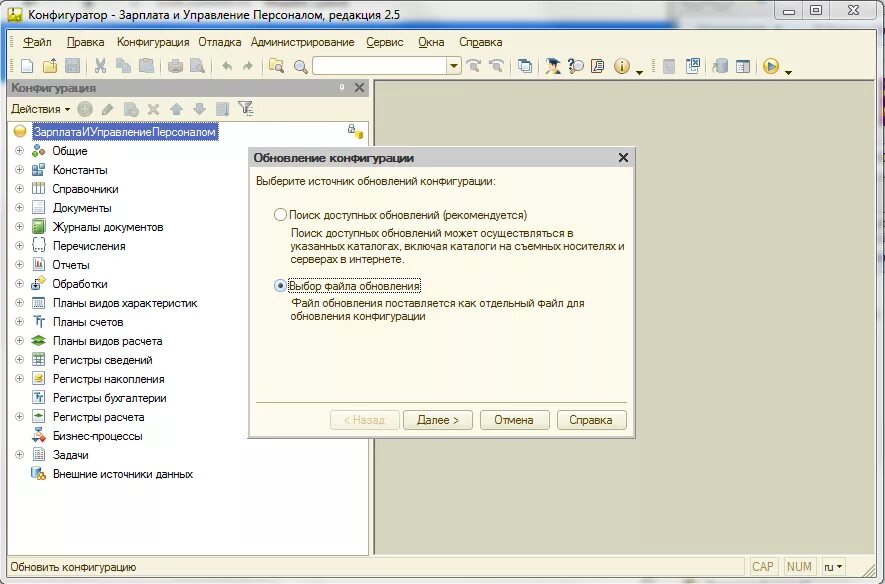Click the 'Далее >' button
The image size is (885, 584).
click(x=438, y=420)
